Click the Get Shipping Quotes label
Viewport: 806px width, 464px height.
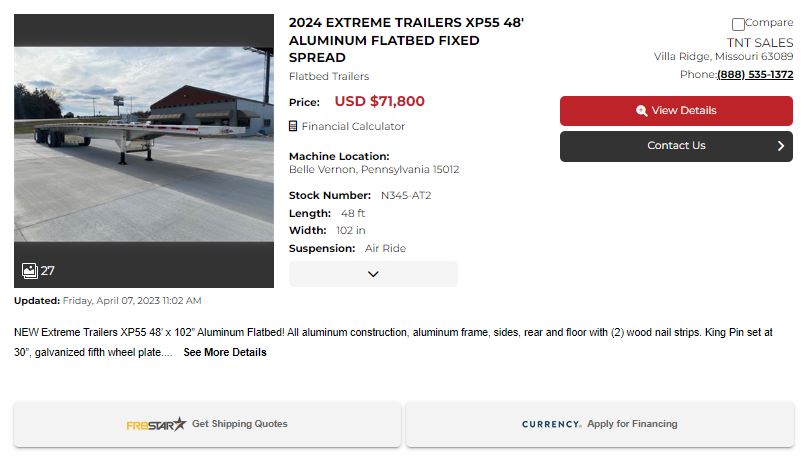(x=240, y=424)
